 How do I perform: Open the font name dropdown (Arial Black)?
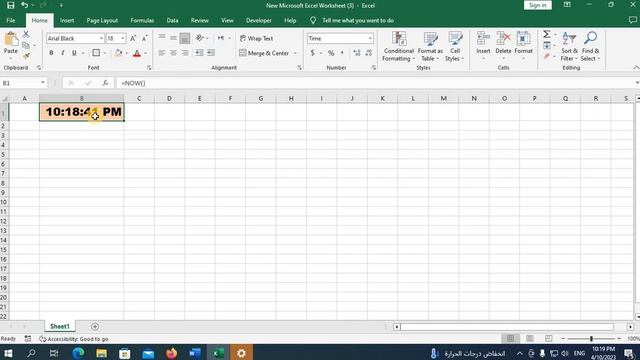(x=101, y=38)
